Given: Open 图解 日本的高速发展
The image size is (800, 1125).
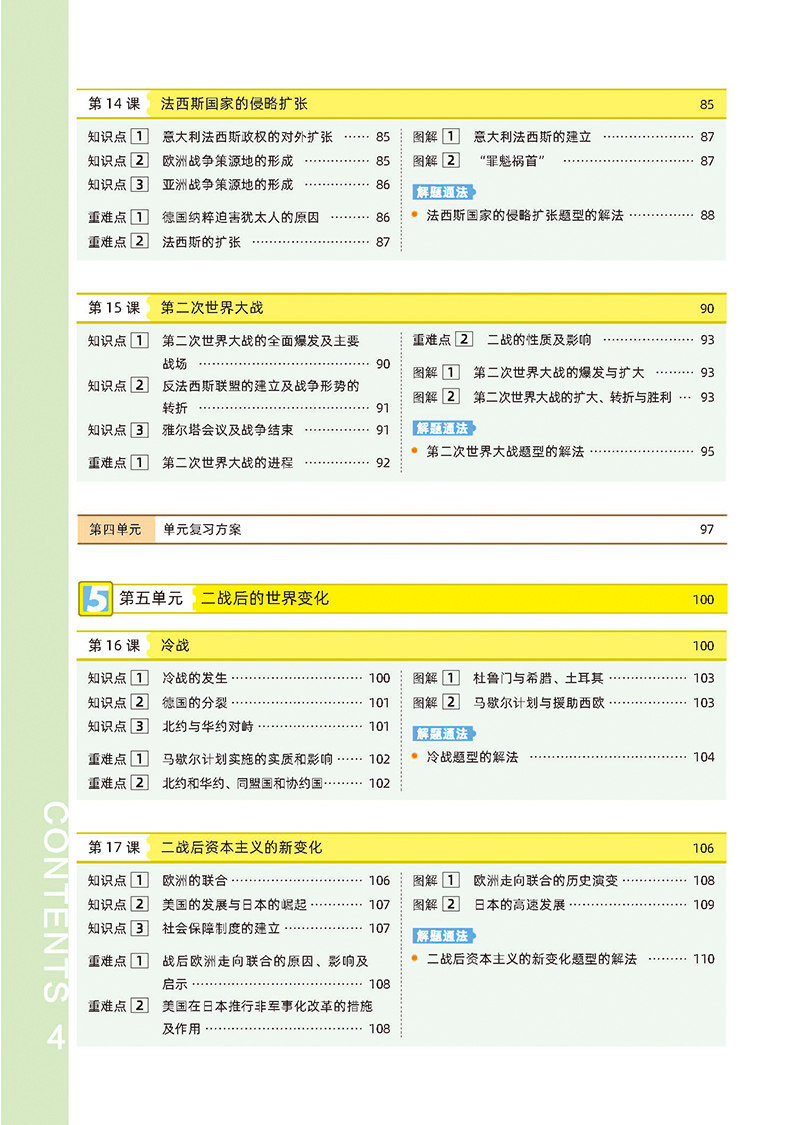Looking at the screenshot, I should [x=519, y=905].
